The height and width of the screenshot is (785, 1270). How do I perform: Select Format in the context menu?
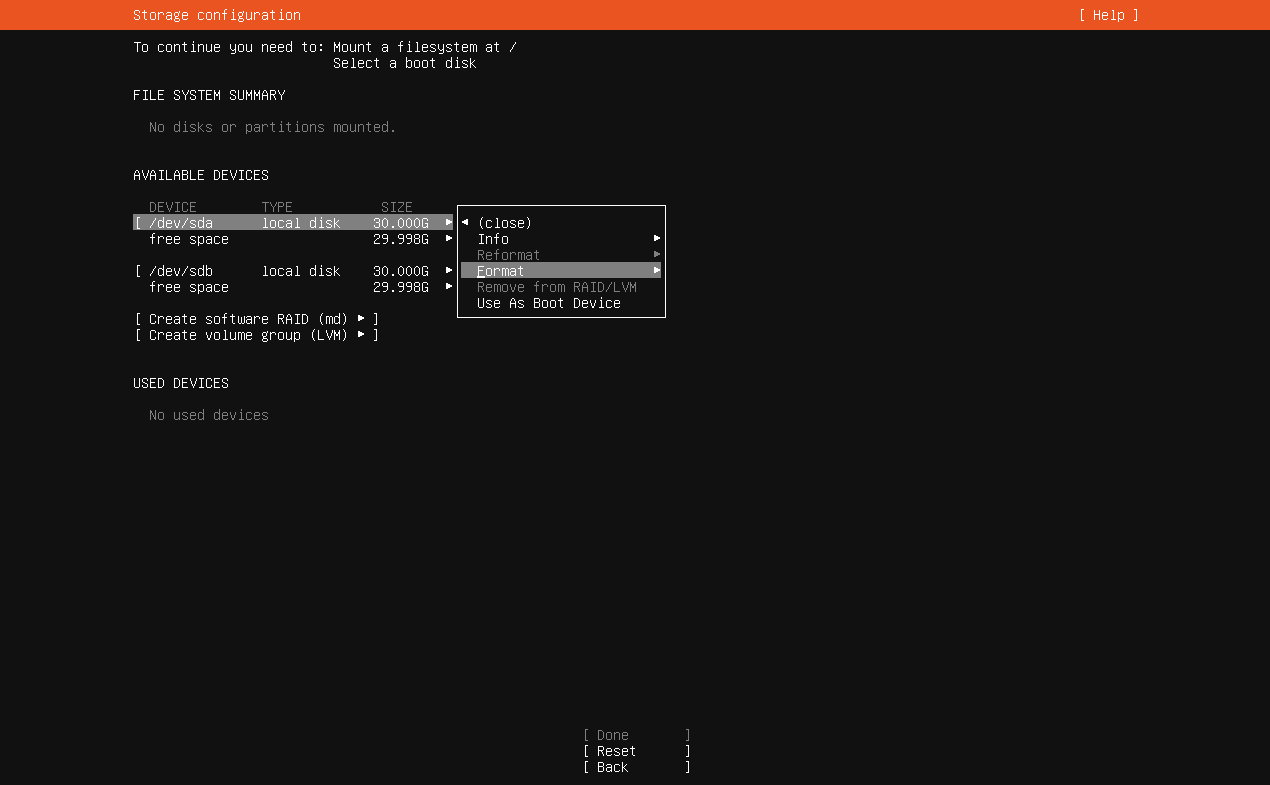[501, 271]
